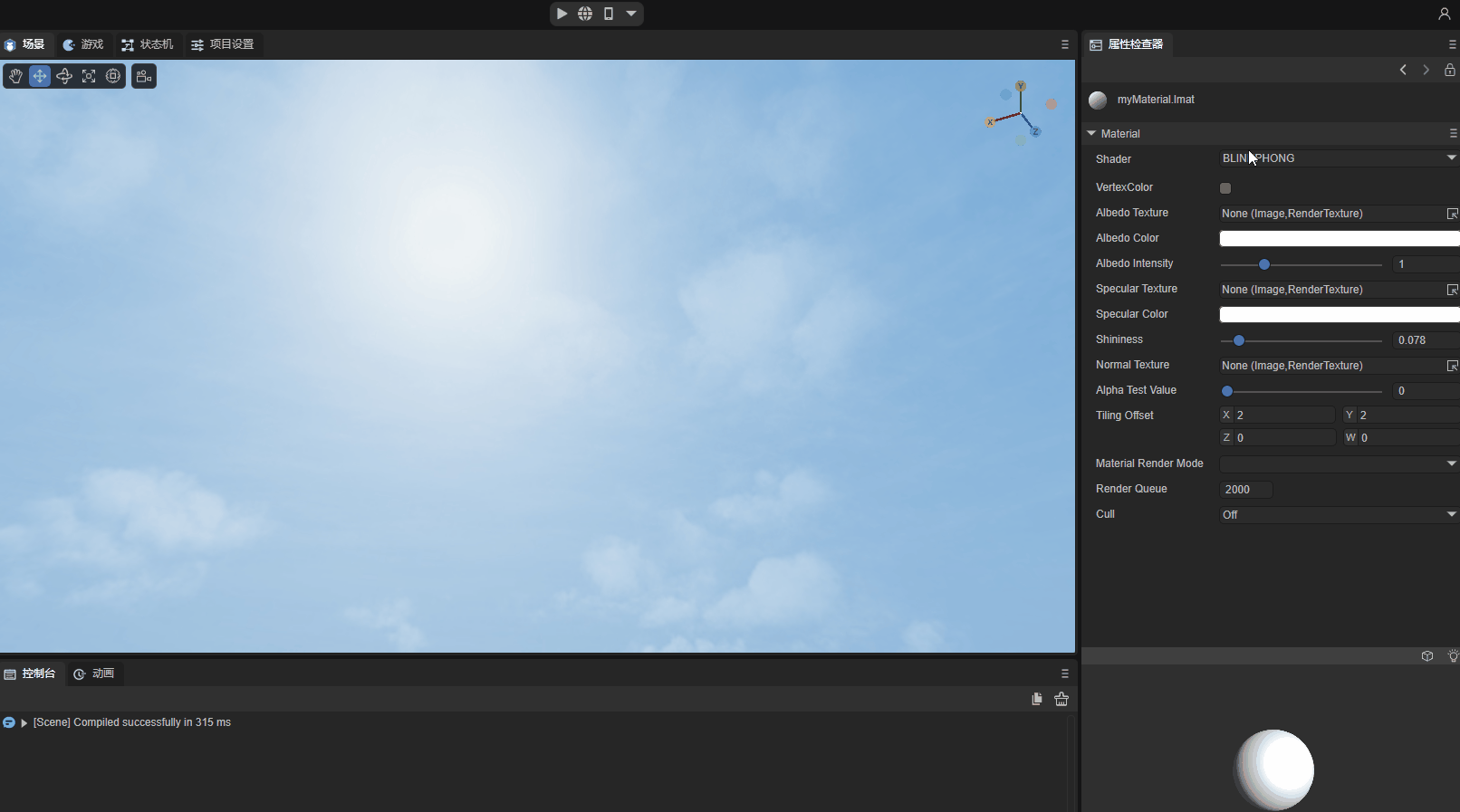The width and height of the screenshot is (1460, 812).
Task: Click the play run button
Action: click(x=562, y=14)
